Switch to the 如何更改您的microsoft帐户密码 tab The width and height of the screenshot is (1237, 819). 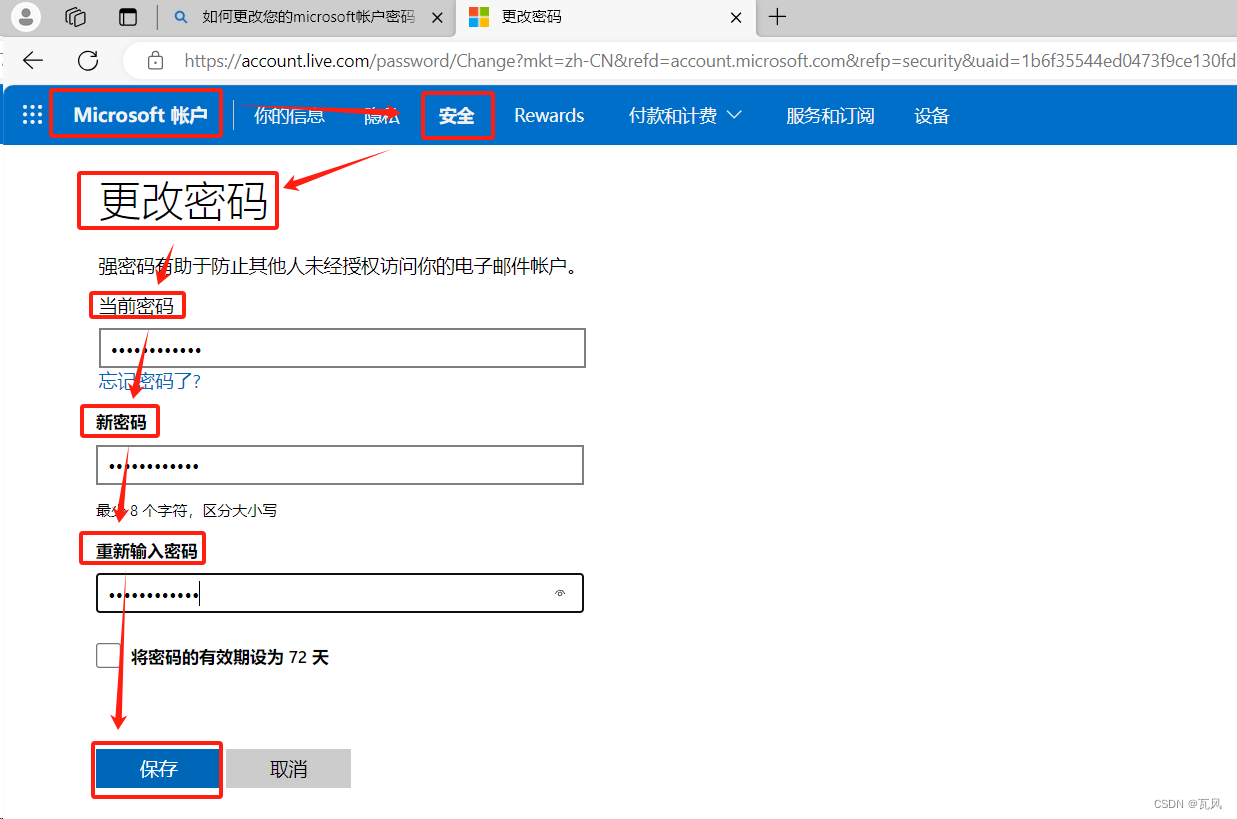pos(308,17)
